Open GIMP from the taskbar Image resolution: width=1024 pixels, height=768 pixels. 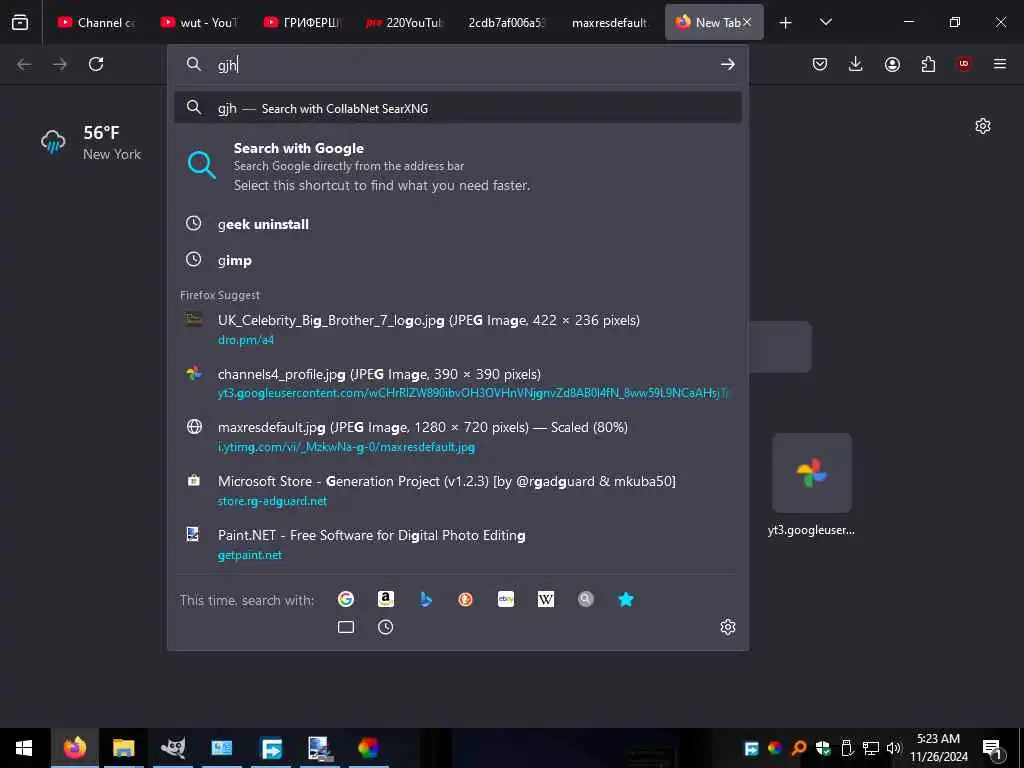[x=173, y=748]
